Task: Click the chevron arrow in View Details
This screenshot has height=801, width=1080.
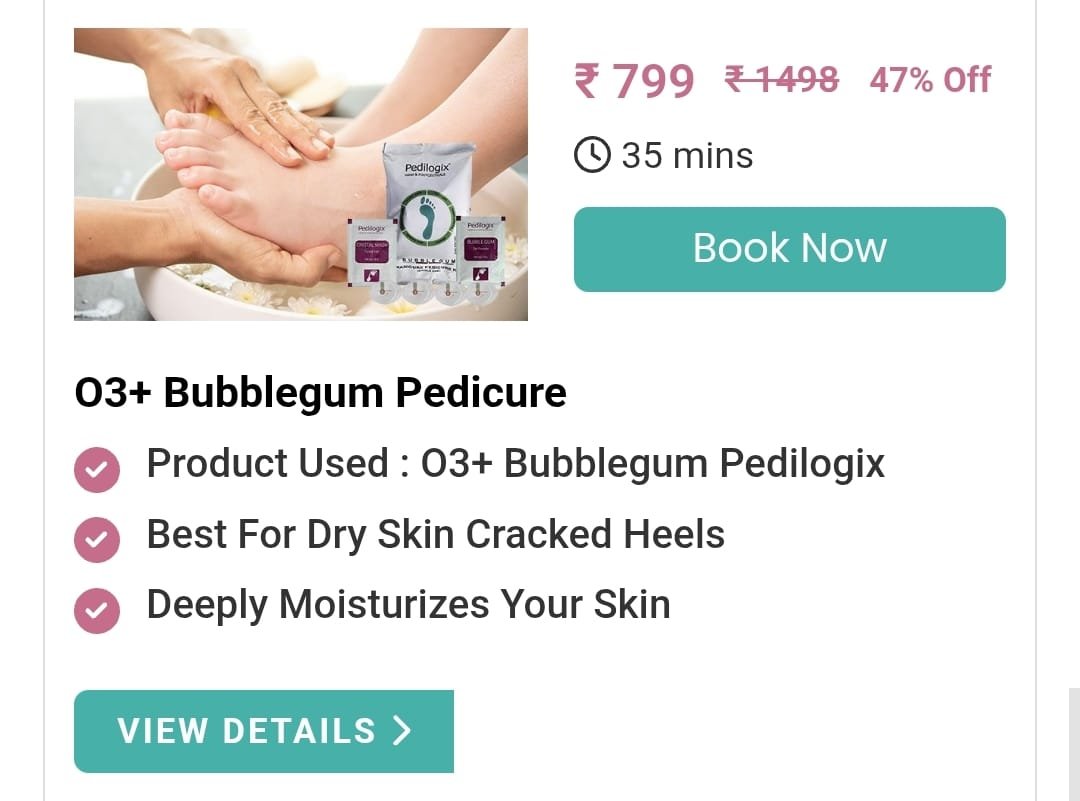Action: pos(402,731)
